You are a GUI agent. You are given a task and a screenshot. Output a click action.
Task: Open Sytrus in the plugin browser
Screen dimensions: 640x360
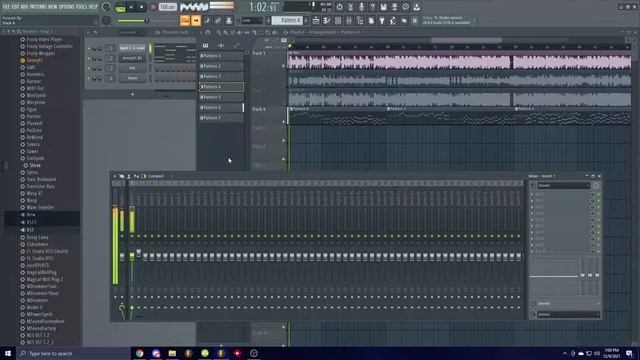coord(32,172)
